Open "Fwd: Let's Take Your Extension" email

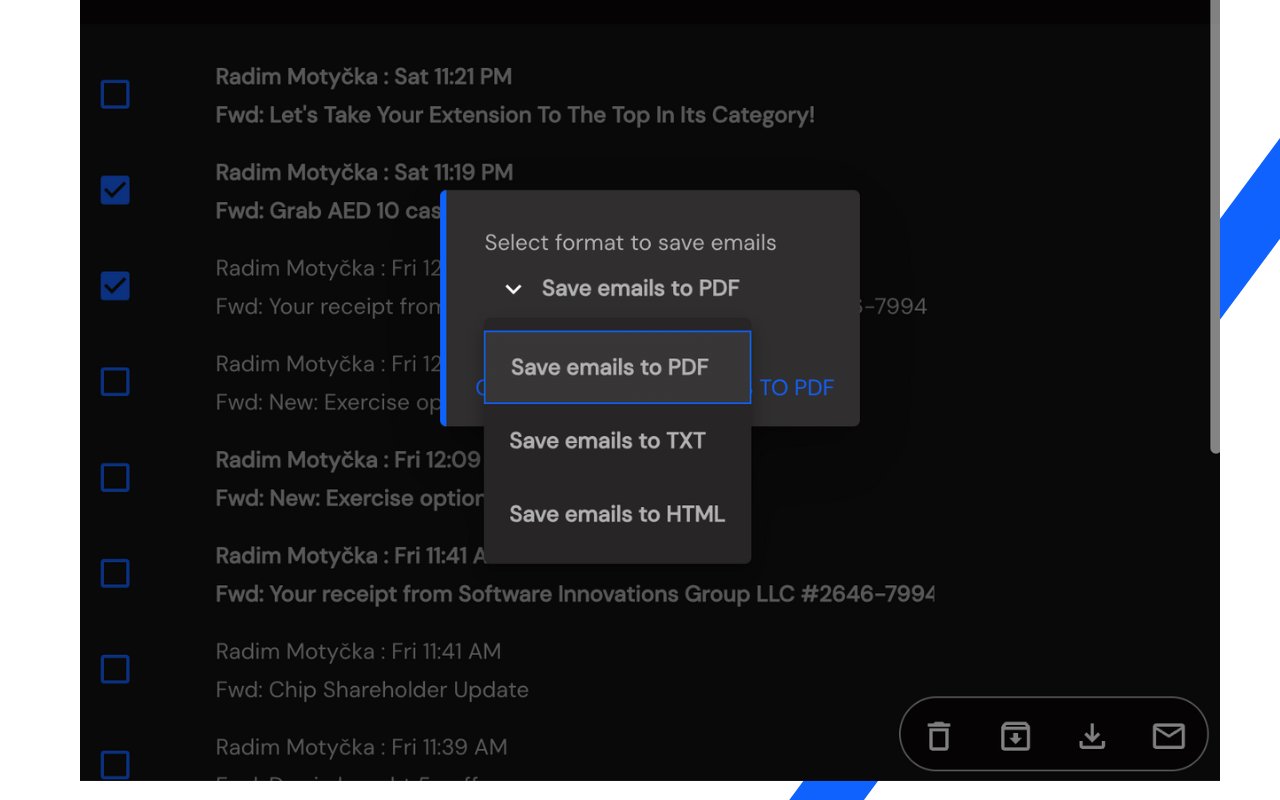[x=514, y=115]
